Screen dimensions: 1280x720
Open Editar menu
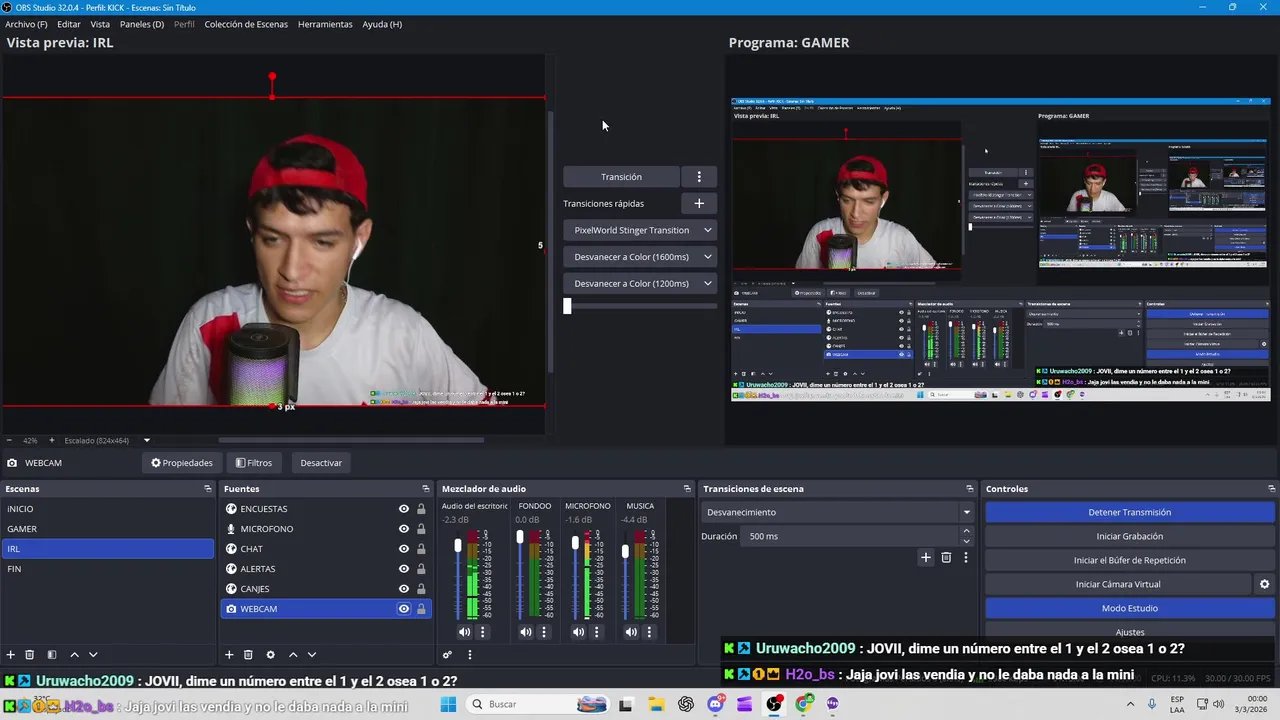pyautogui.click(x=69, y=24)
